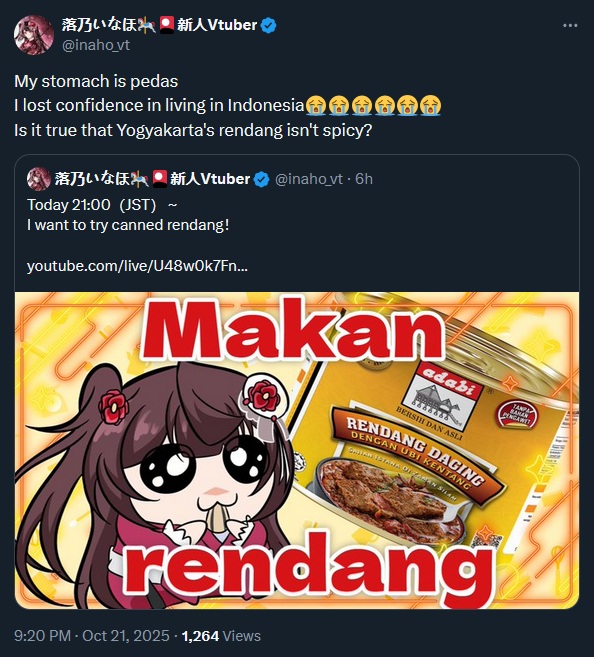Click the 6h timestamp on quoted tweet

pos(364,179)
